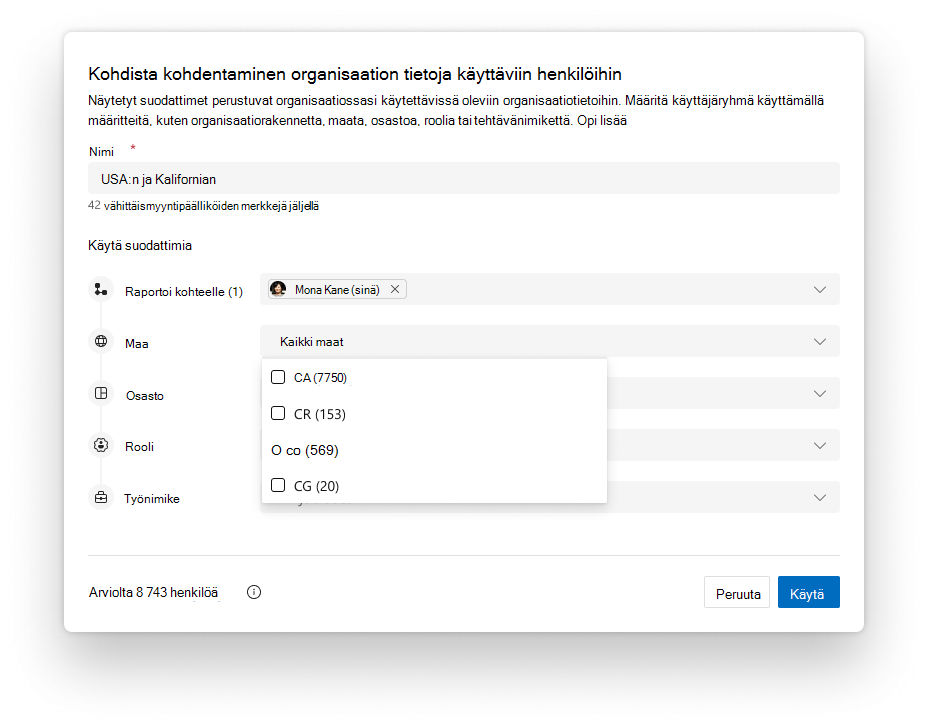The image size is (928, 728).
Task: Click the characters remaining hint under Nimi
Action: 204,206
